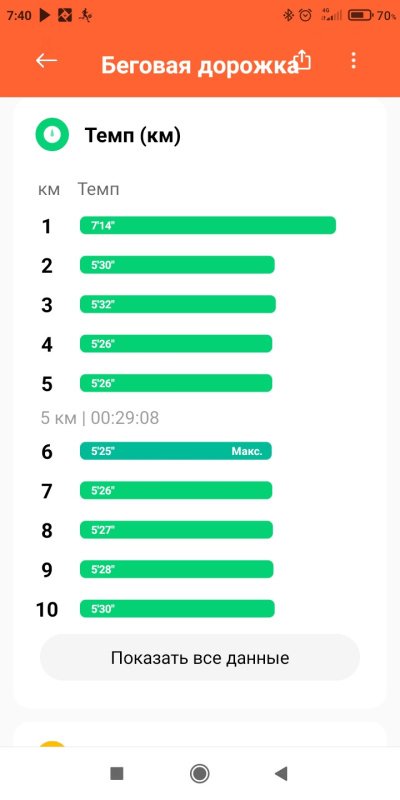Tap the Bluetooth status icon
Viewport: 400px width, 800px height.
coord(289,16)
